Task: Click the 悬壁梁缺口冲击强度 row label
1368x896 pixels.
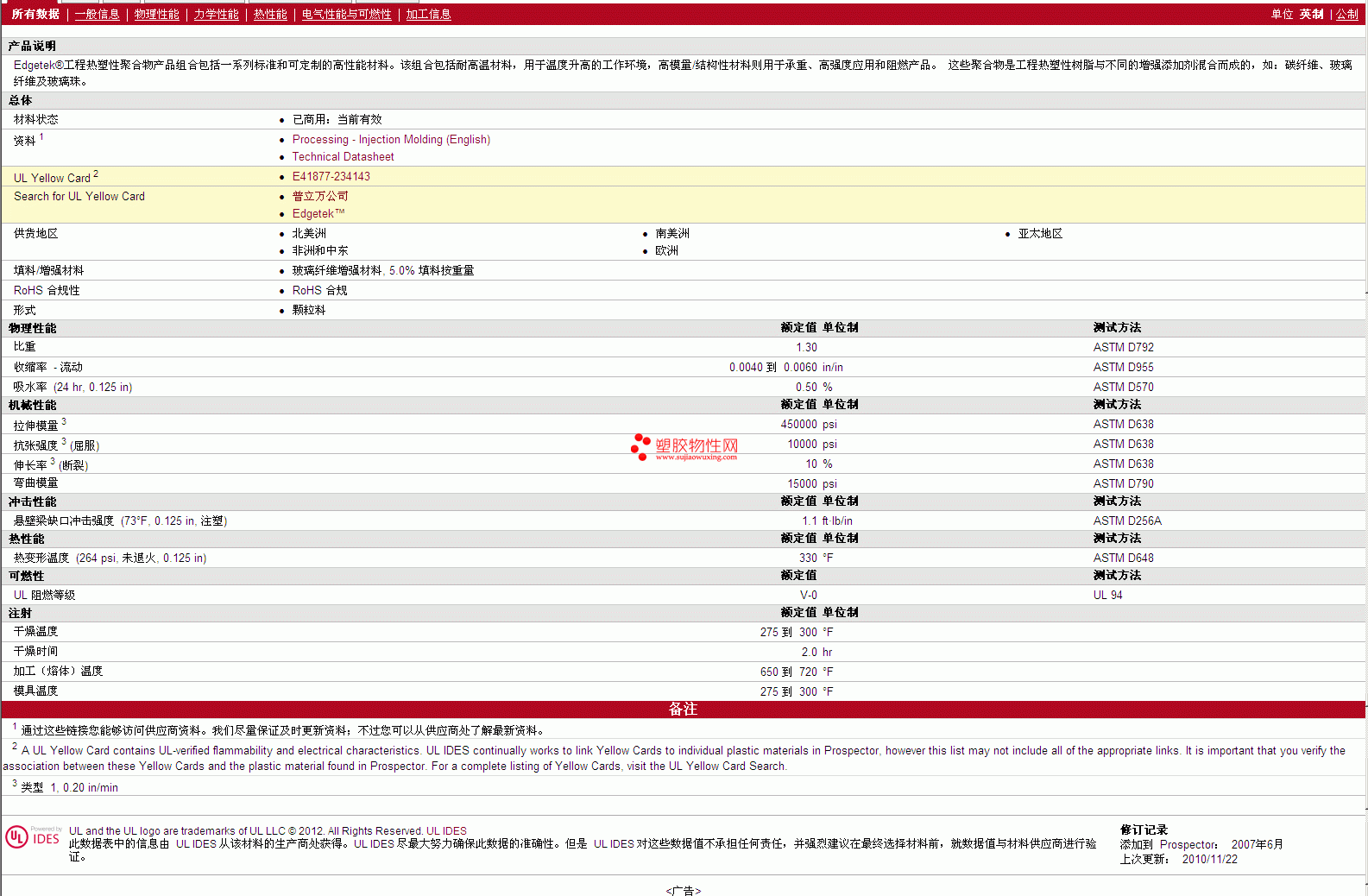Action: pyautogui.click(x=120, y=521)
